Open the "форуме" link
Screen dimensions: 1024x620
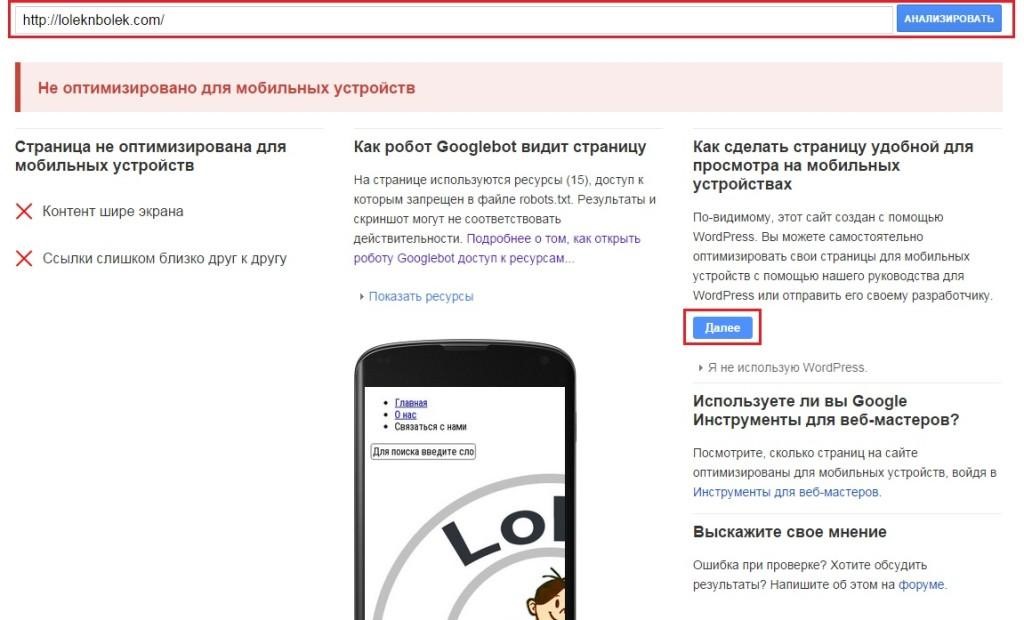coord(921,585)
